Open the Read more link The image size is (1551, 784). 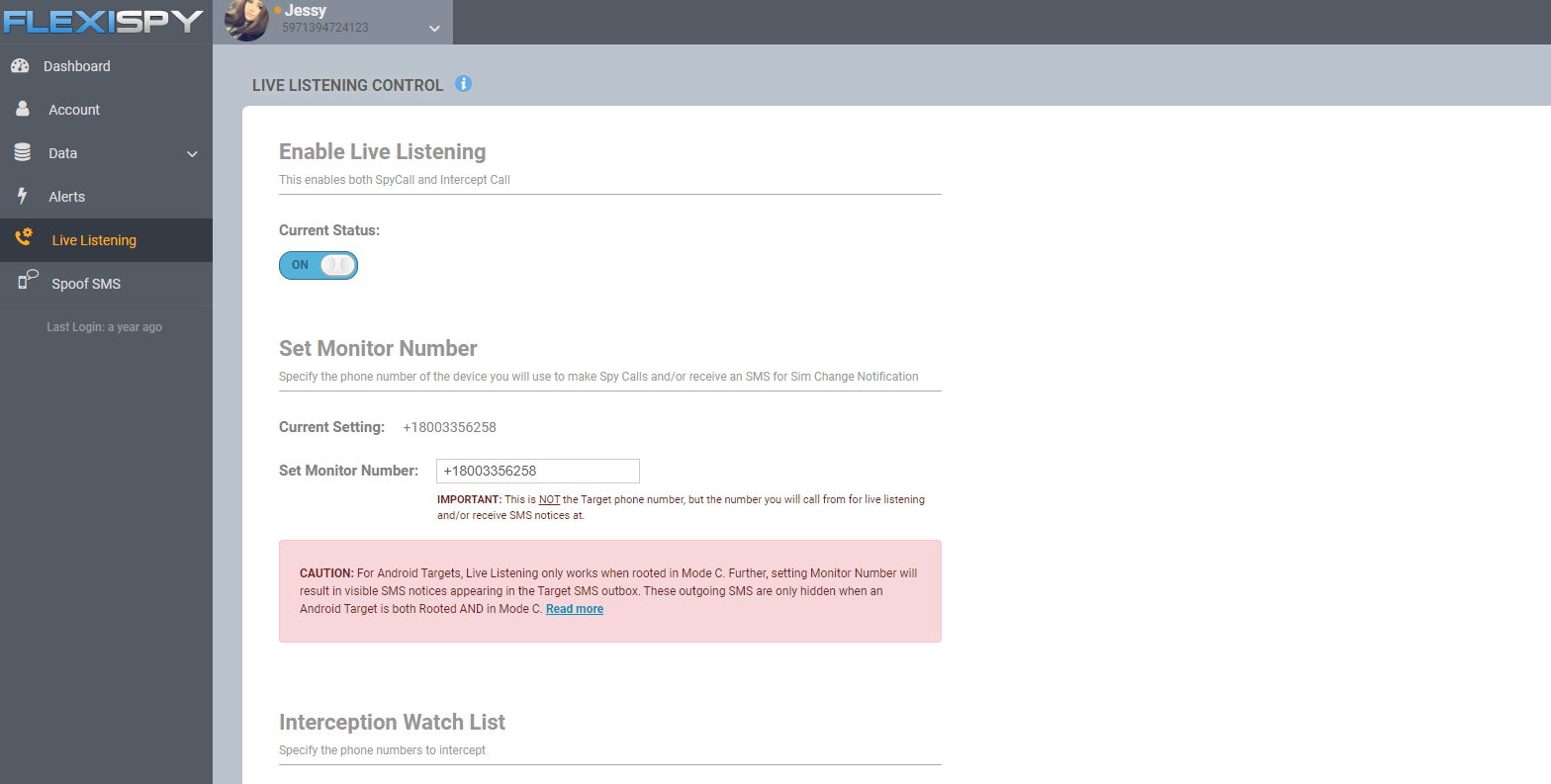(x=575, y=609)
